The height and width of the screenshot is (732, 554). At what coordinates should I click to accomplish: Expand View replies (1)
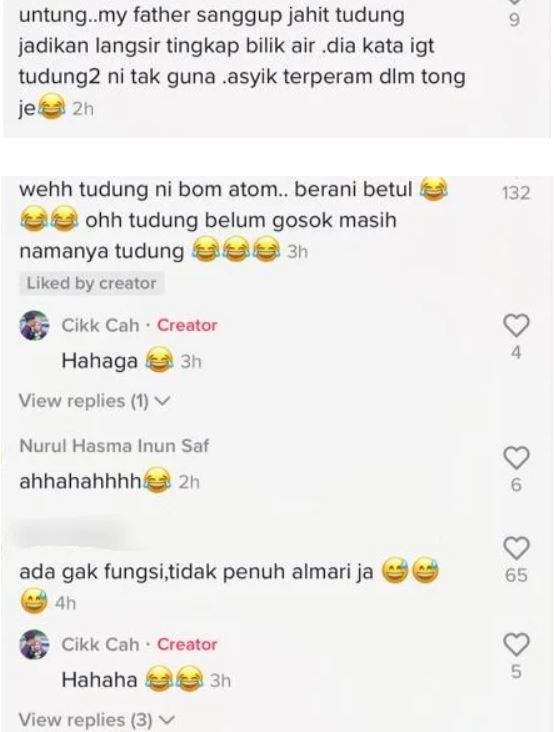coord(95,401)
